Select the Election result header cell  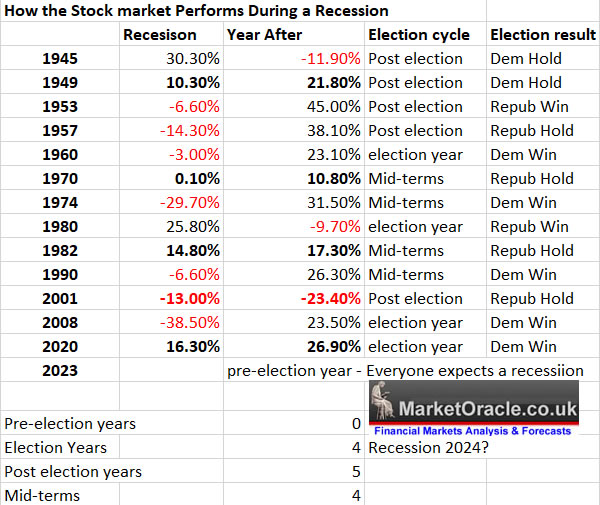pos(538,35)
